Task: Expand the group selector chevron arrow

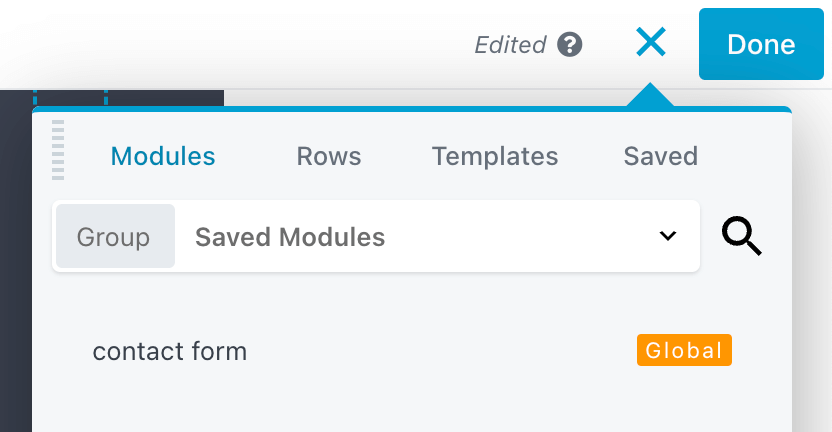Action: 667,237
